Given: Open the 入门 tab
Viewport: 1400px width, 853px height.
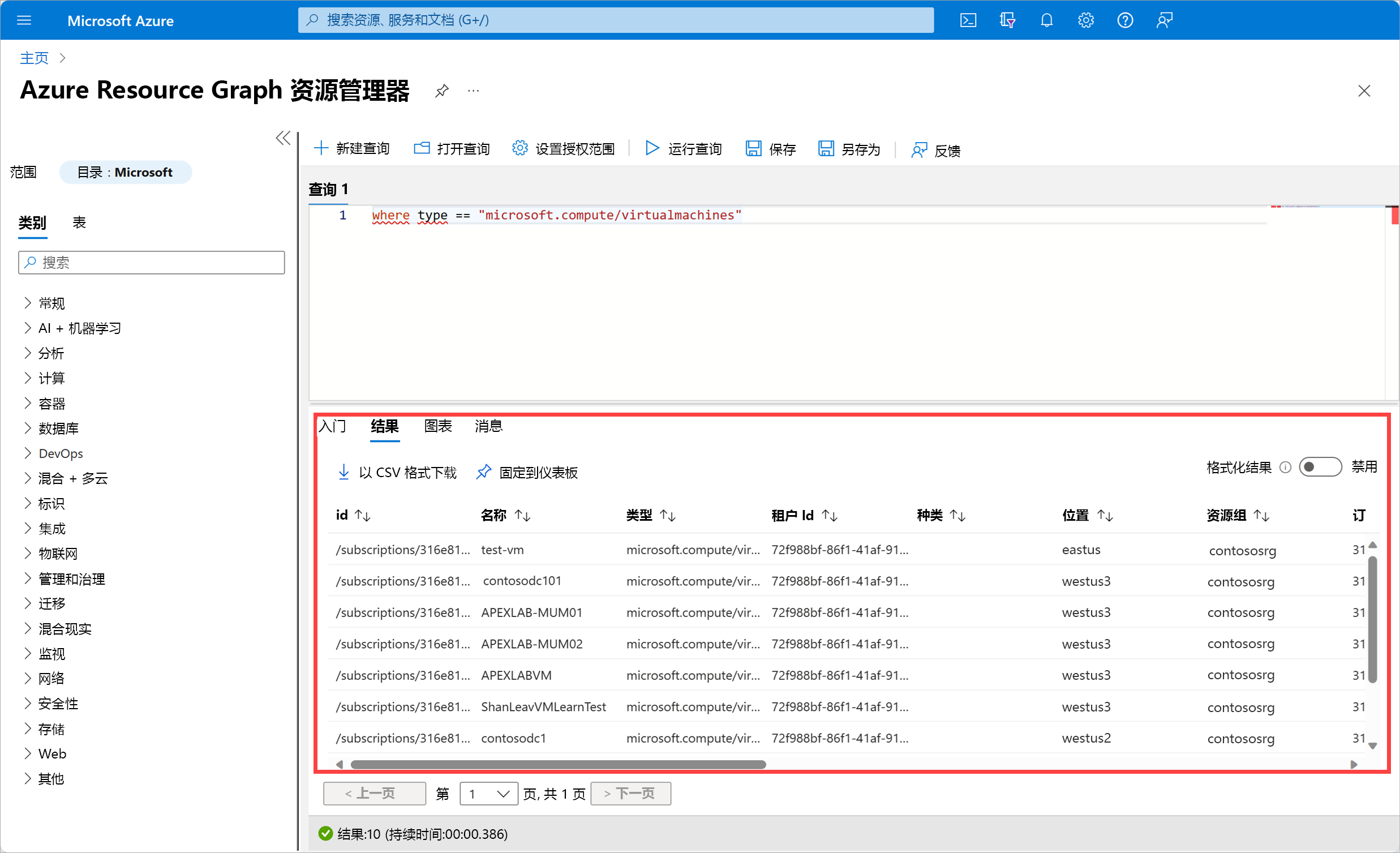Looking at the screenshot, I should click(x=332, y=426).
